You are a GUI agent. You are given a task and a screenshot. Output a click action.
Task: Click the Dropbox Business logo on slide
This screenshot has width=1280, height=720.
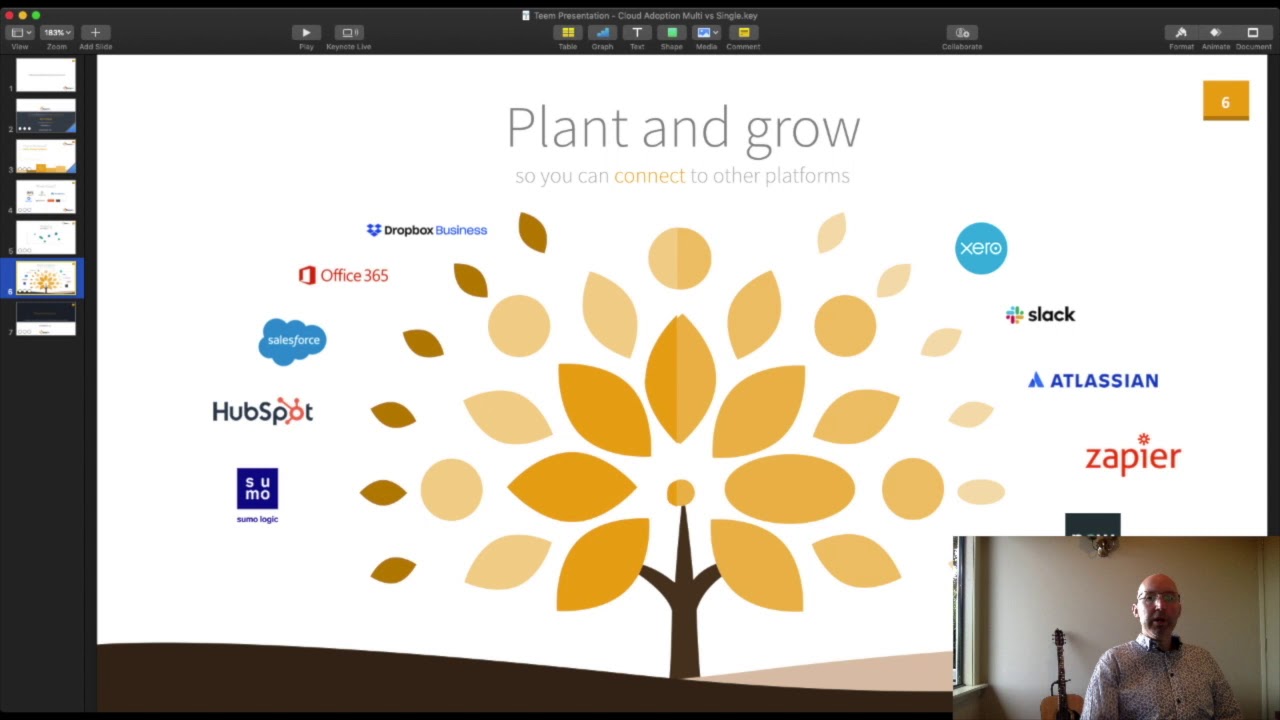(427, 230)
